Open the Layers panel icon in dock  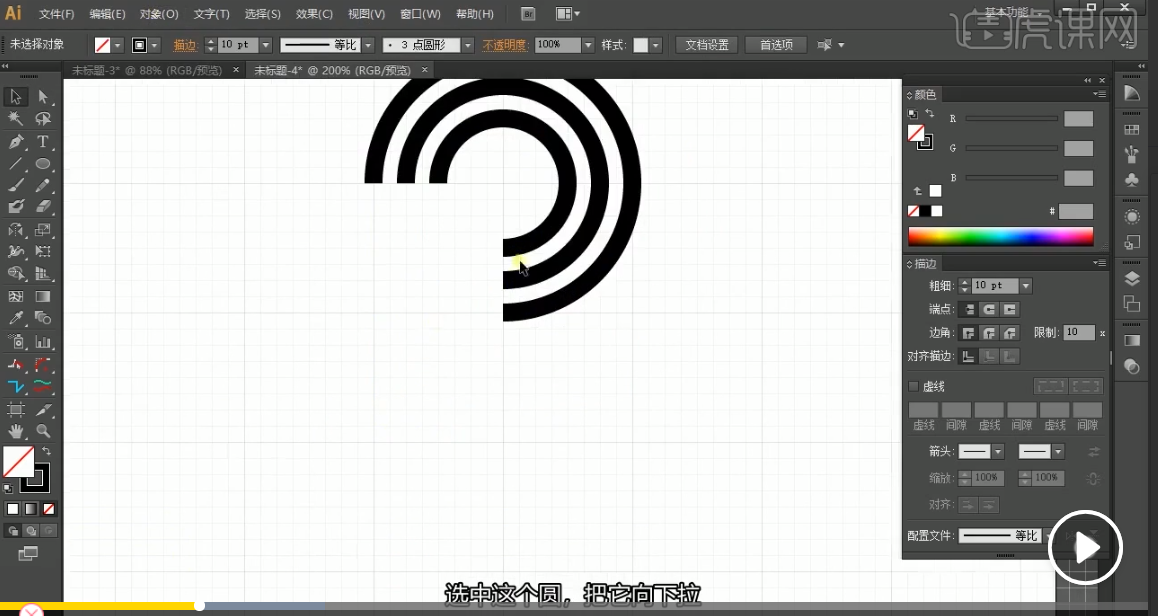(1132, 278)
